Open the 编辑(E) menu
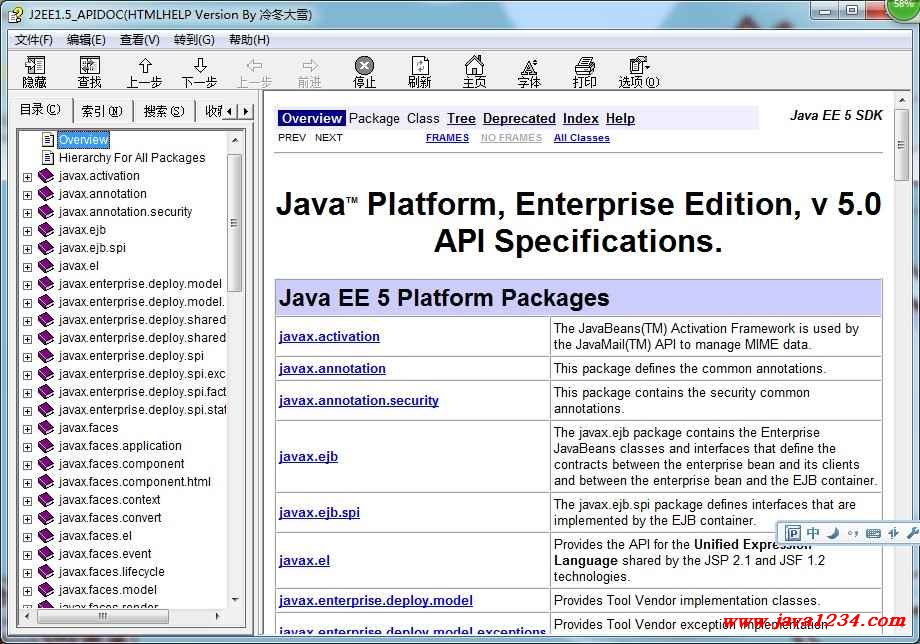This screenshot has height=644, width=920. click(86, 40)
